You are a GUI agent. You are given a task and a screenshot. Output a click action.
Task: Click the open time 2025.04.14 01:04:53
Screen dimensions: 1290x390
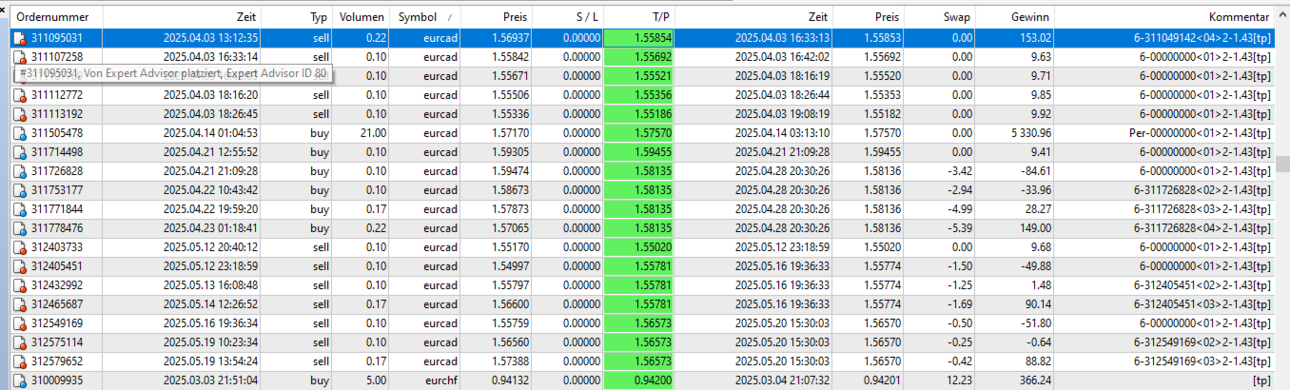[210, 133]
